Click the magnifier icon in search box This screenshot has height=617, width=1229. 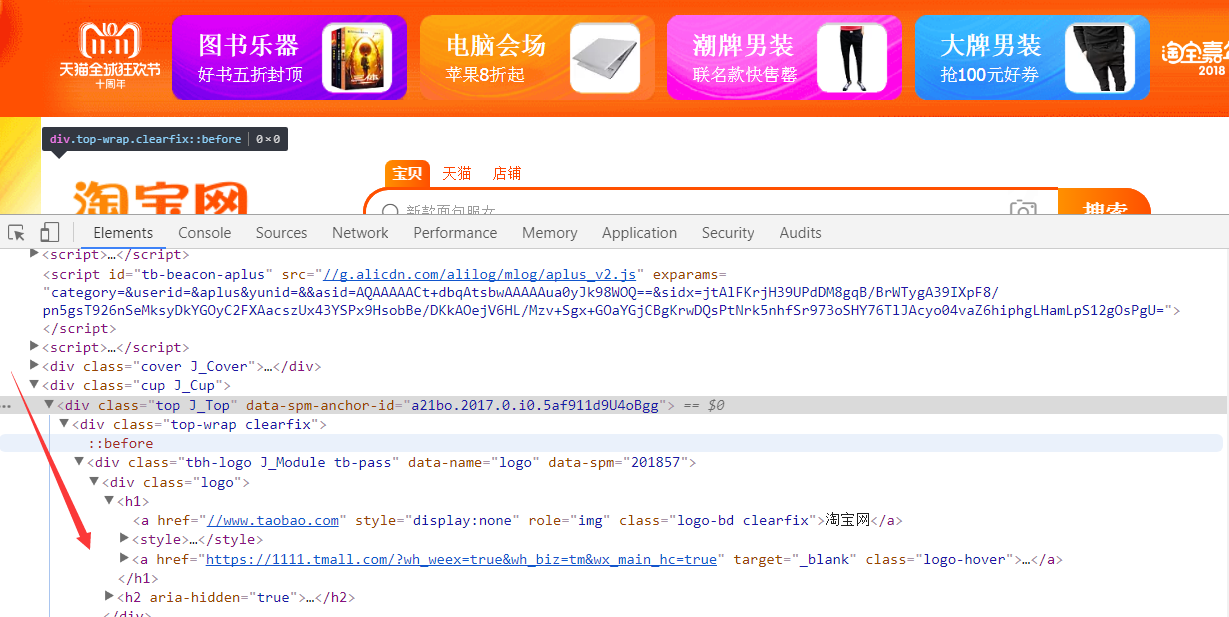(x=390, y=210)
